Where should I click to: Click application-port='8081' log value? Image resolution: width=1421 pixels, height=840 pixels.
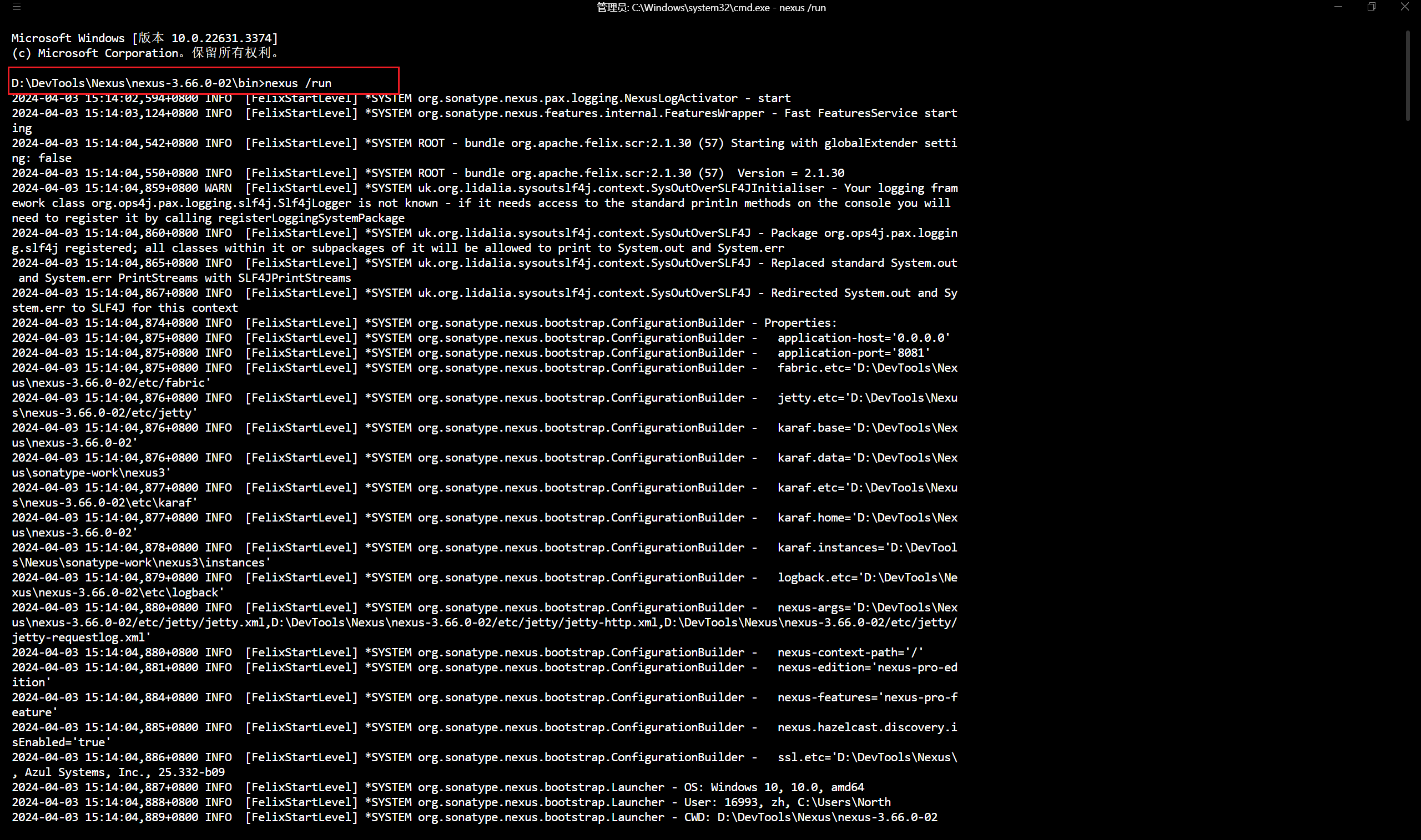853,353
